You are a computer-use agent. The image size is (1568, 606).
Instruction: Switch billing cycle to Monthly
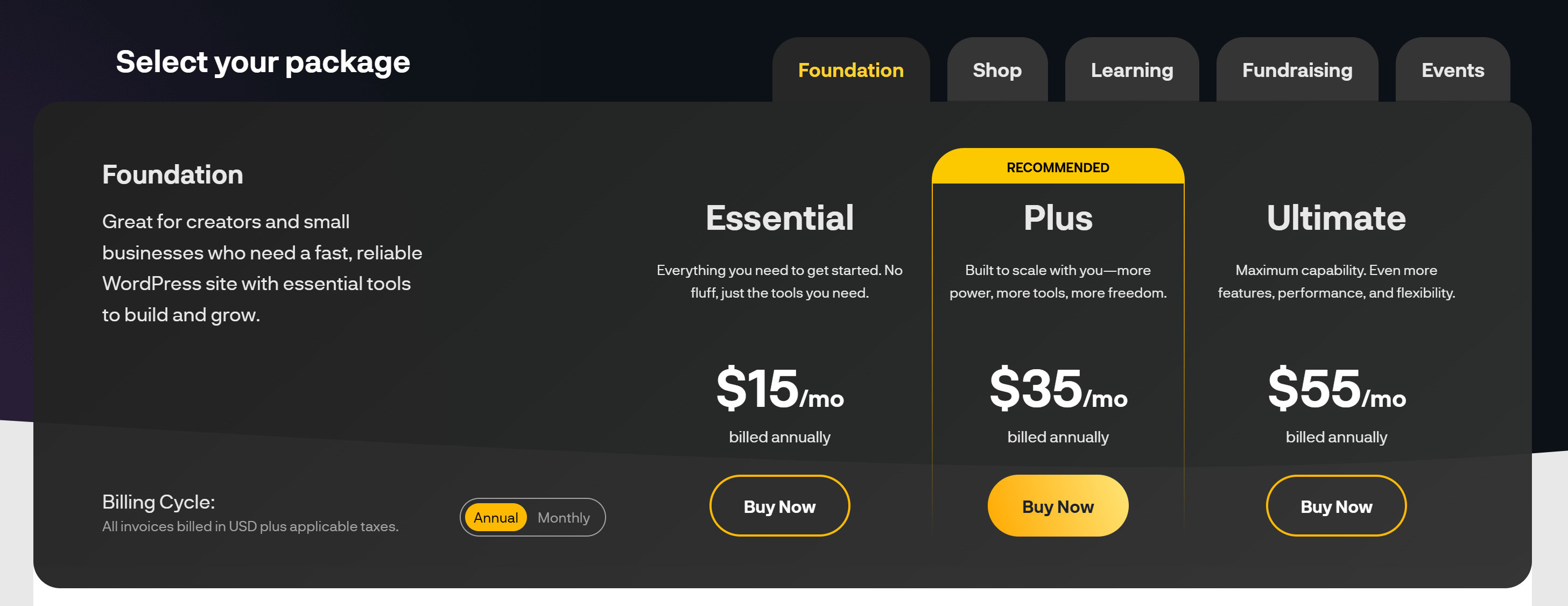[x=563, y=517]
